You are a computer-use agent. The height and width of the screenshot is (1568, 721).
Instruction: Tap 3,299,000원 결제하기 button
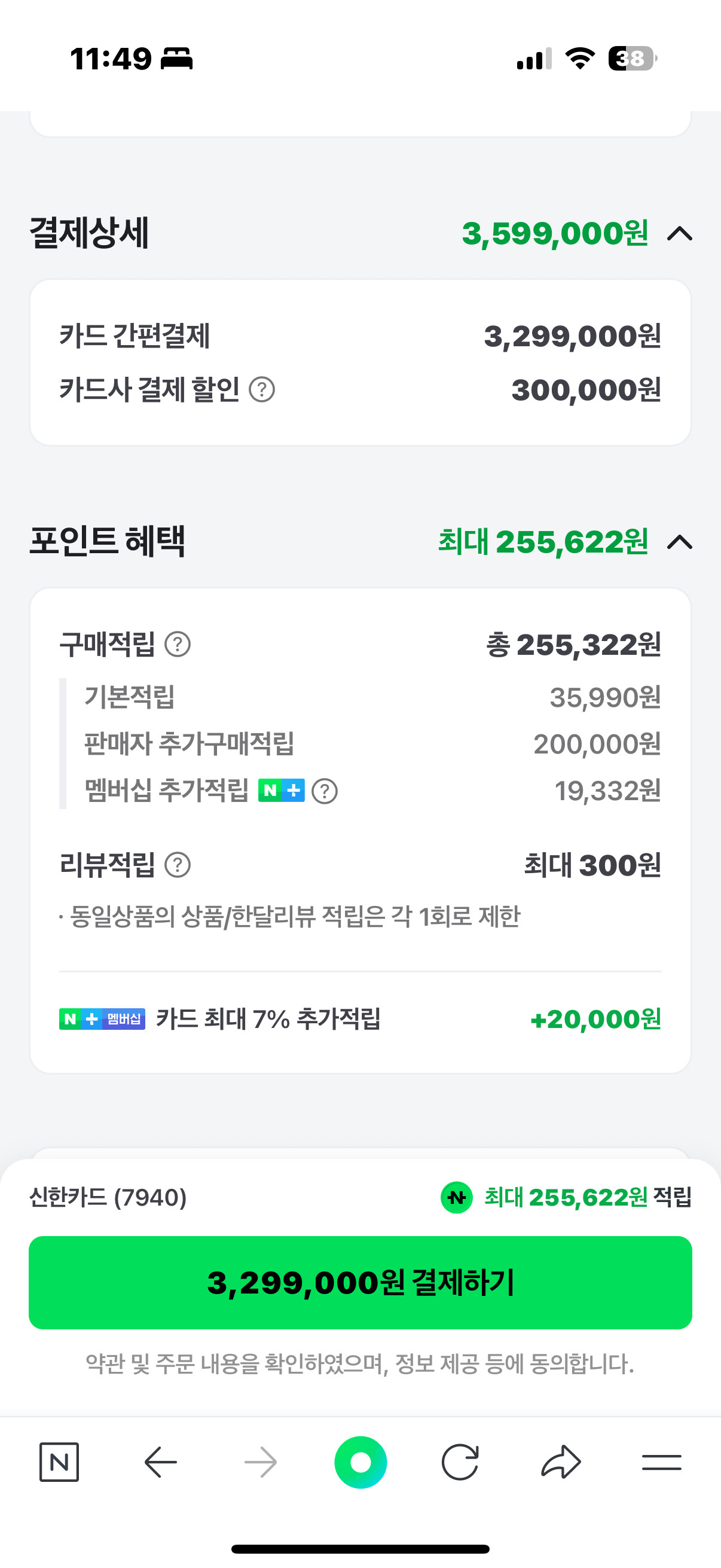pos(360,1282)
